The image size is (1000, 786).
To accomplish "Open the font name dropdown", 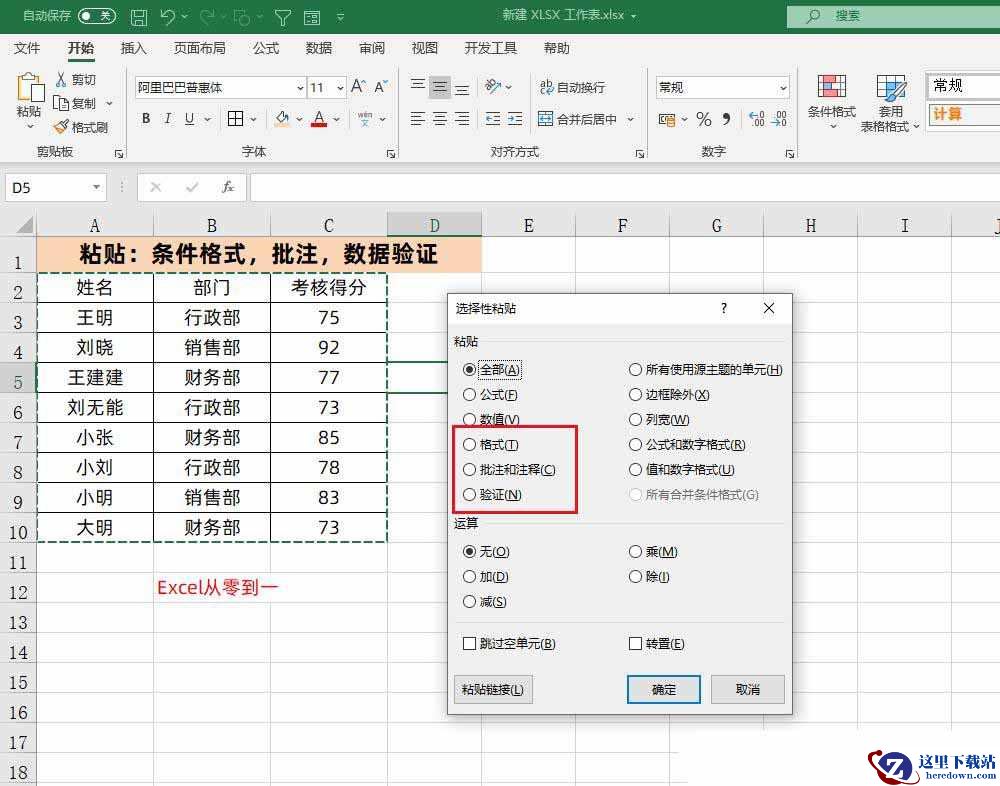I will (300, 87).
